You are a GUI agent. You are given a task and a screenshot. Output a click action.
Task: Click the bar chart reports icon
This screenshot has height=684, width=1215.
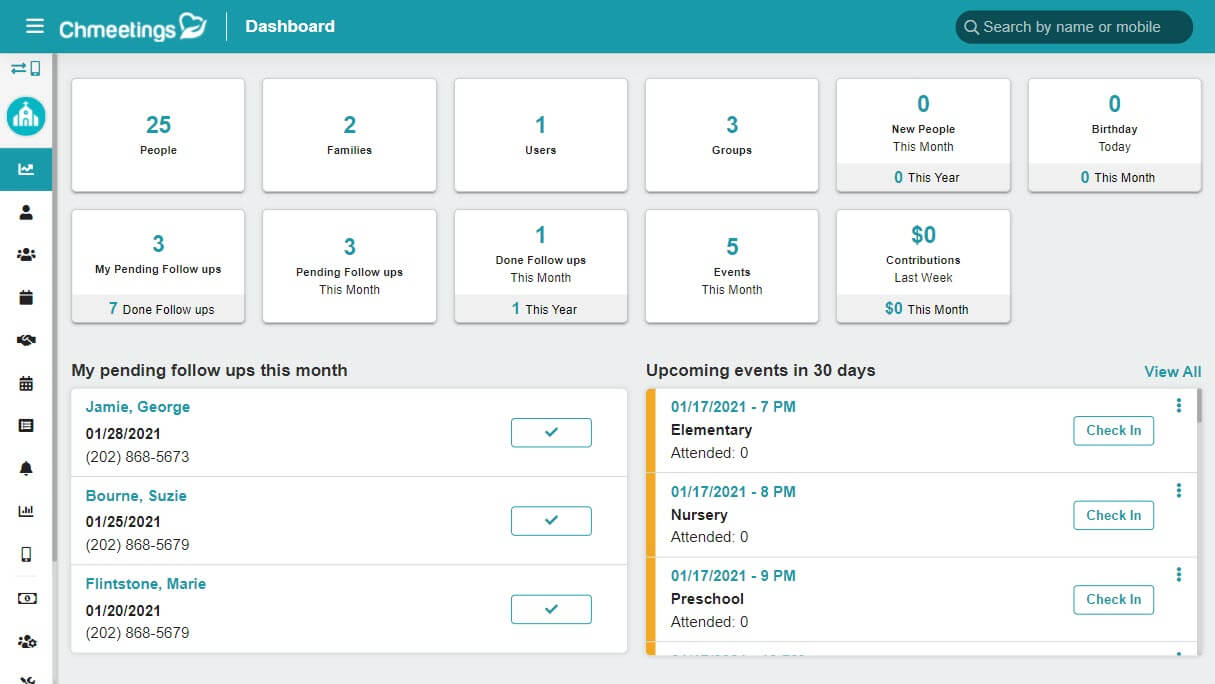[x=26, y=511]
